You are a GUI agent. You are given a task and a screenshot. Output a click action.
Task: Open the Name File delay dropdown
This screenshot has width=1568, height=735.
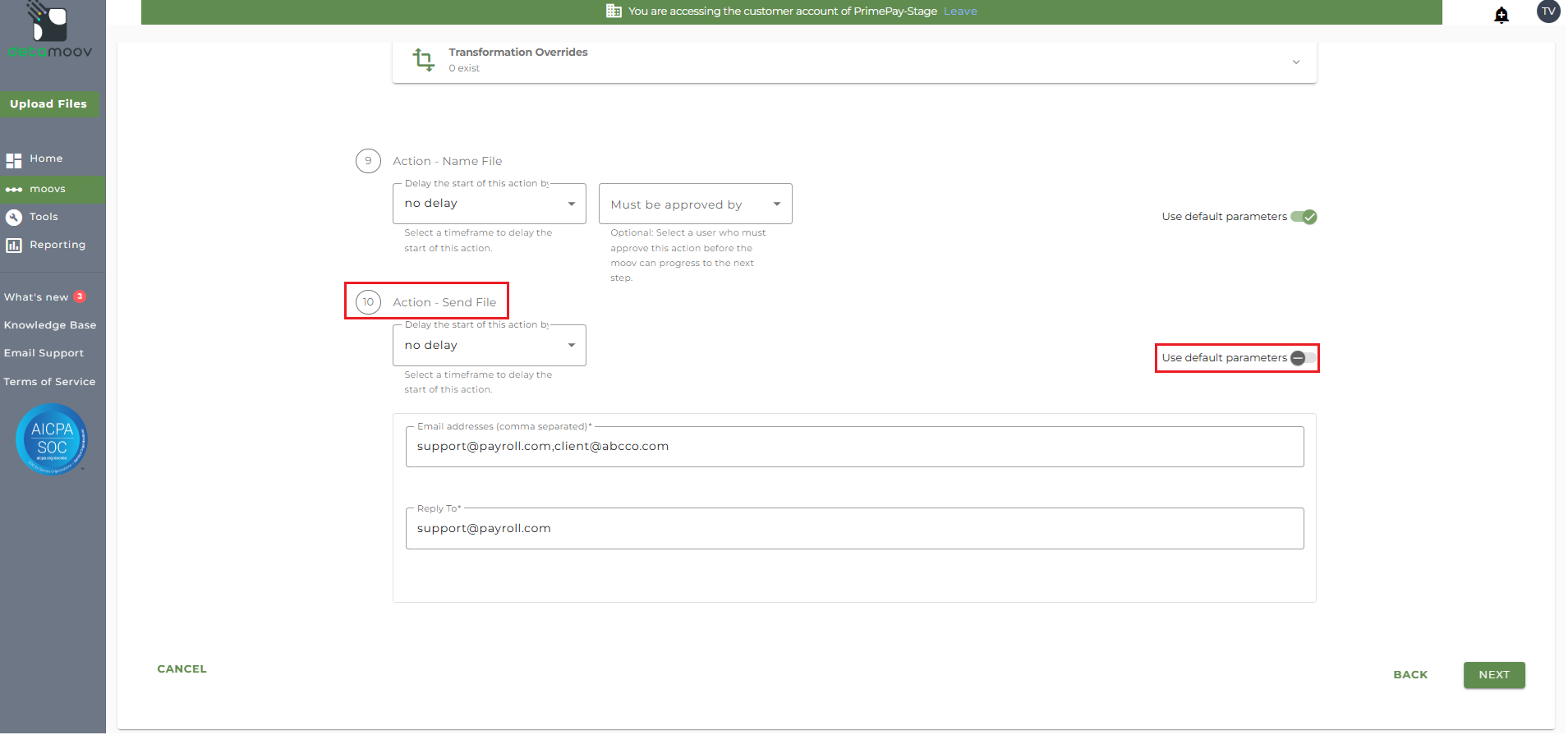[489, 204]
